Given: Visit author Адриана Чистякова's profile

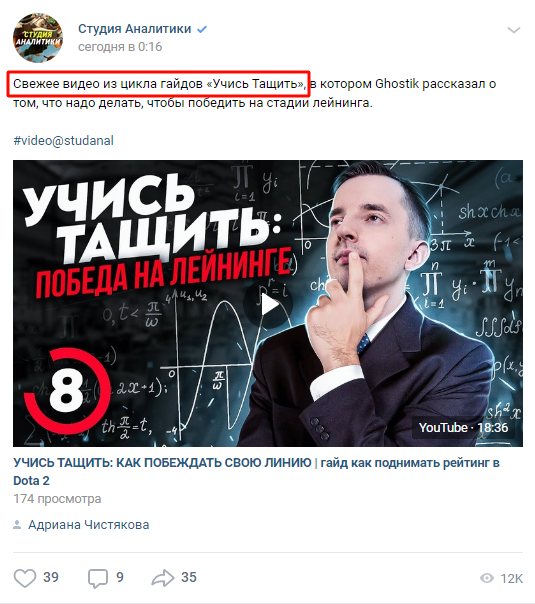Looking at the screenshot, I should 89,525.
